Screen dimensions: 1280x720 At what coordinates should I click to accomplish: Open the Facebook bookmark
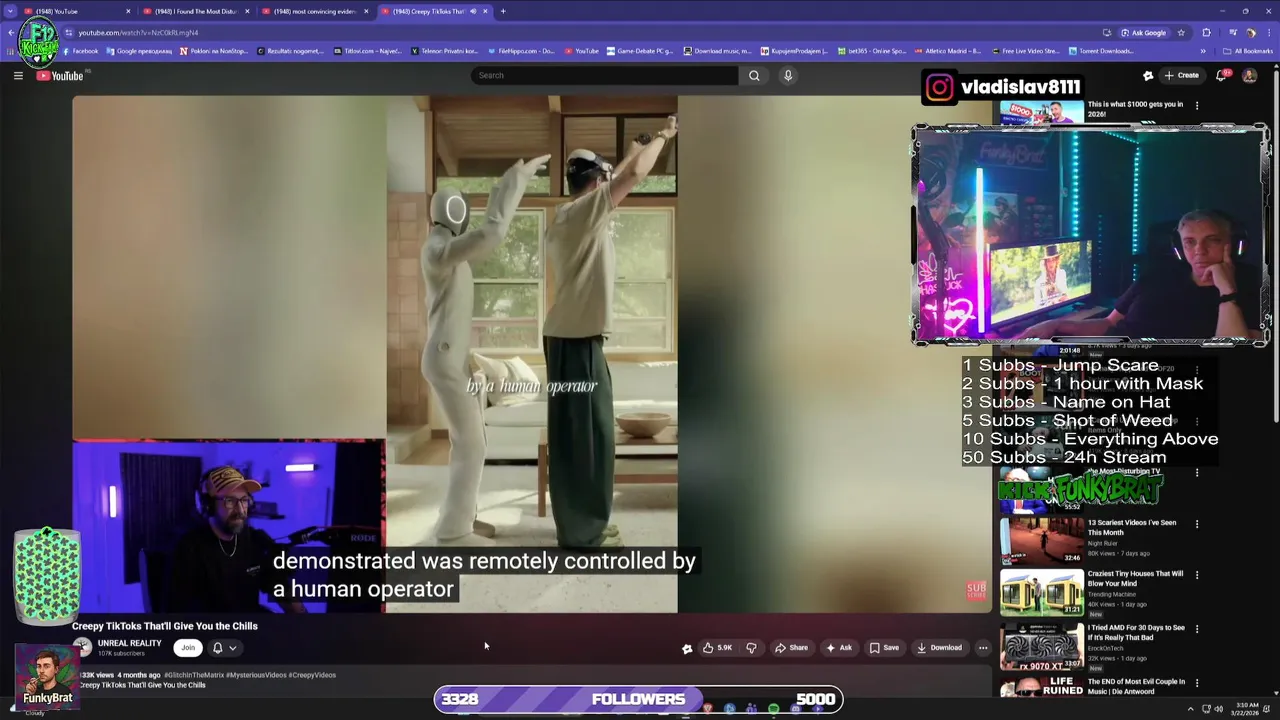click(x=80, y=51)
